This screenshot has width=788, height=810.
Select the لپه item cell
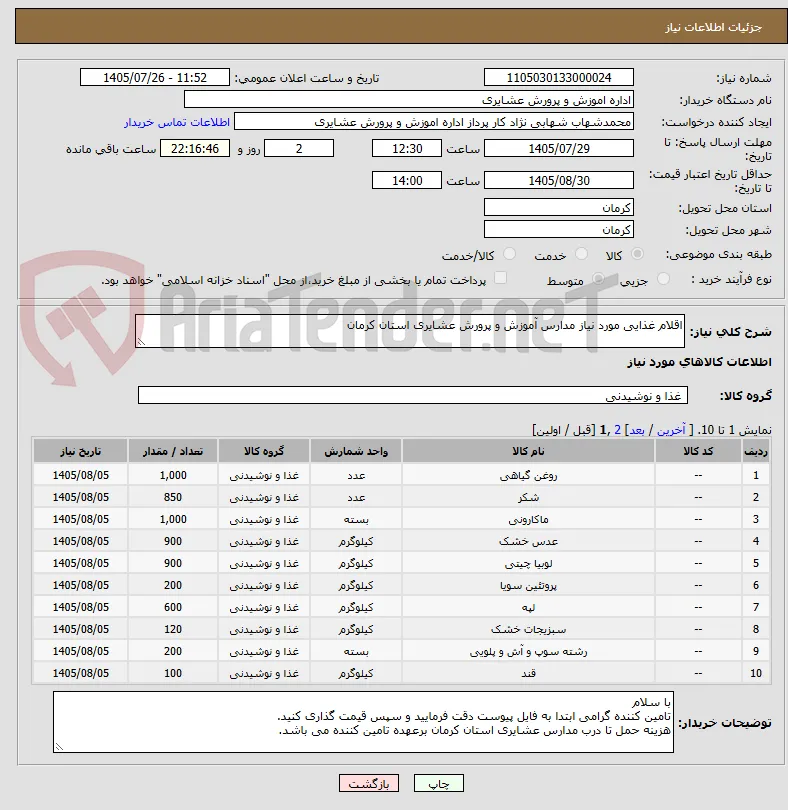tap(528, 607)
